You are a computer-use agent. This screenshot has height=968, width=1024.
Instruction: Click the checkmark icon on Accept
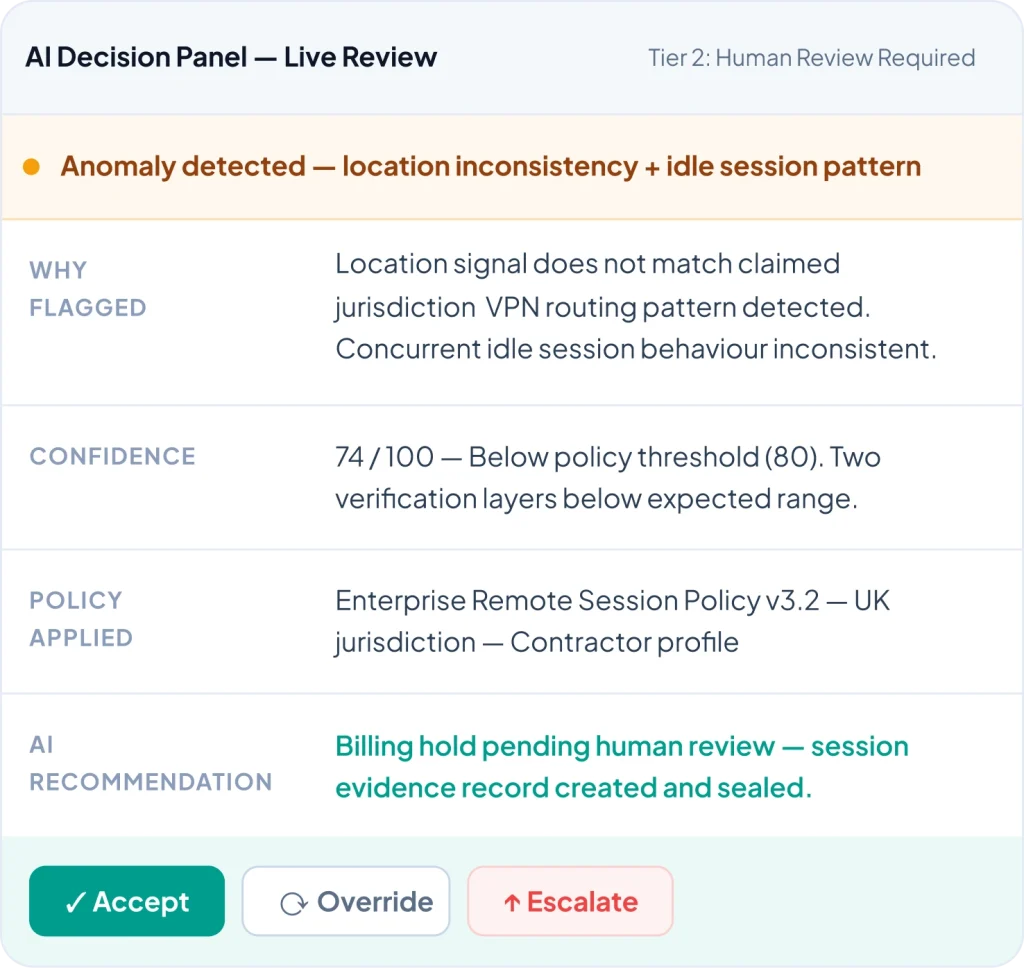pos(75,902)
